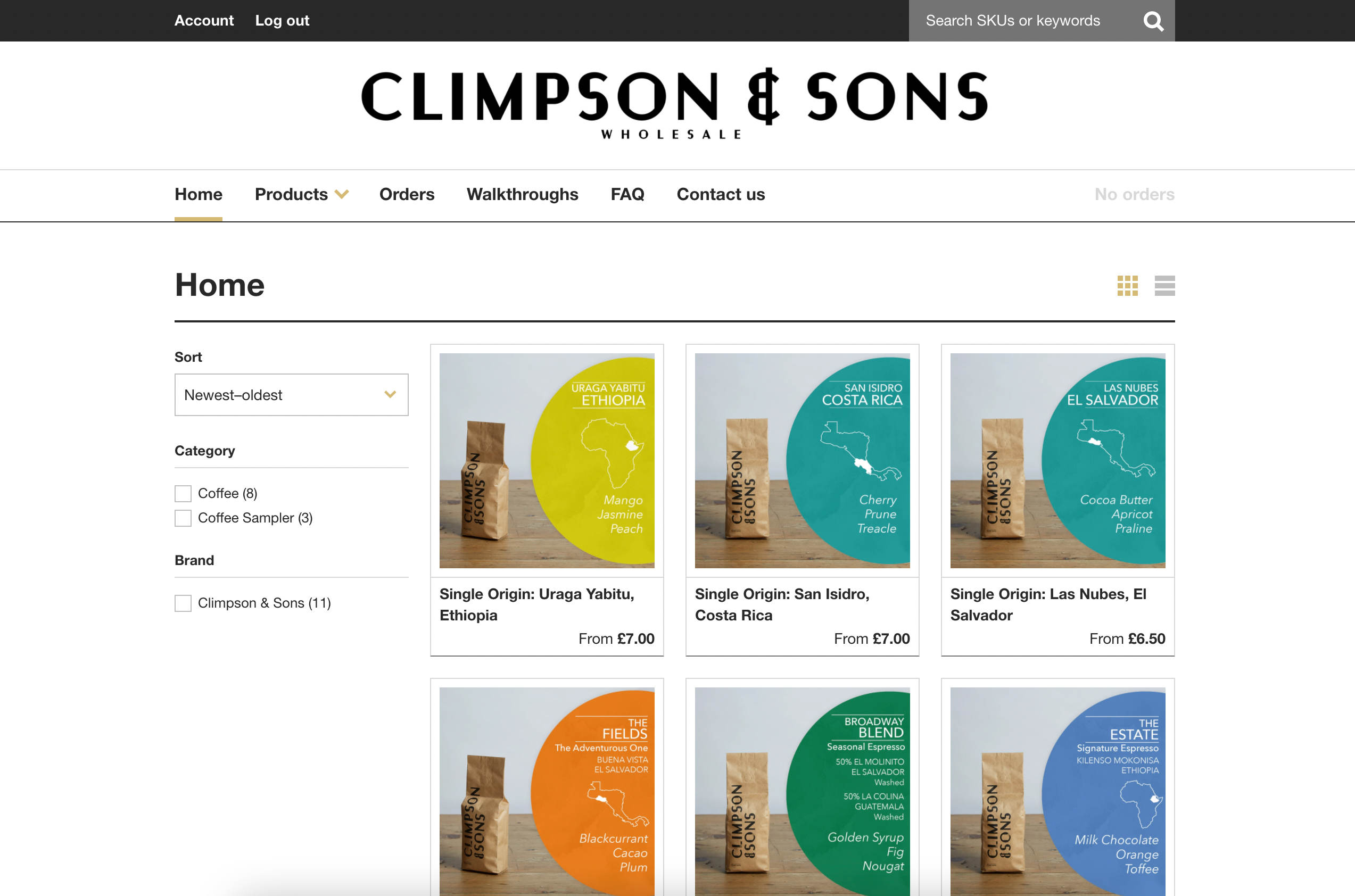Open Single Origin: San Isidro, Costa Rica title

(782, 604)
